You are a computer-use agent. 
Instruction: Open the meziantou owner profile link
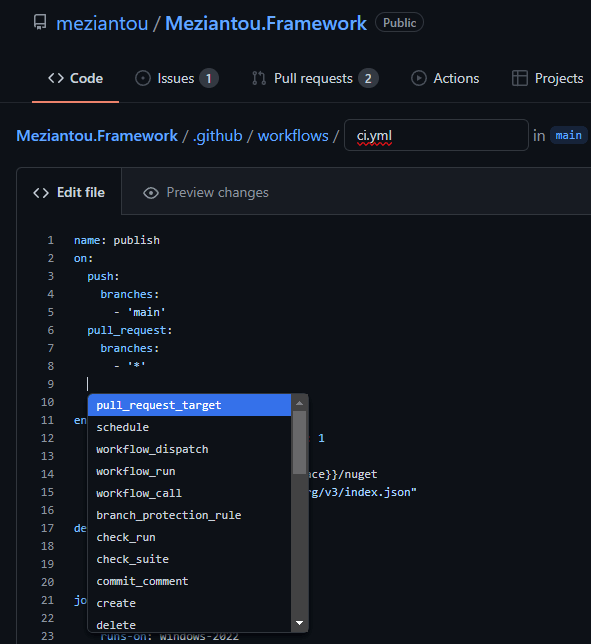point(102,23)
